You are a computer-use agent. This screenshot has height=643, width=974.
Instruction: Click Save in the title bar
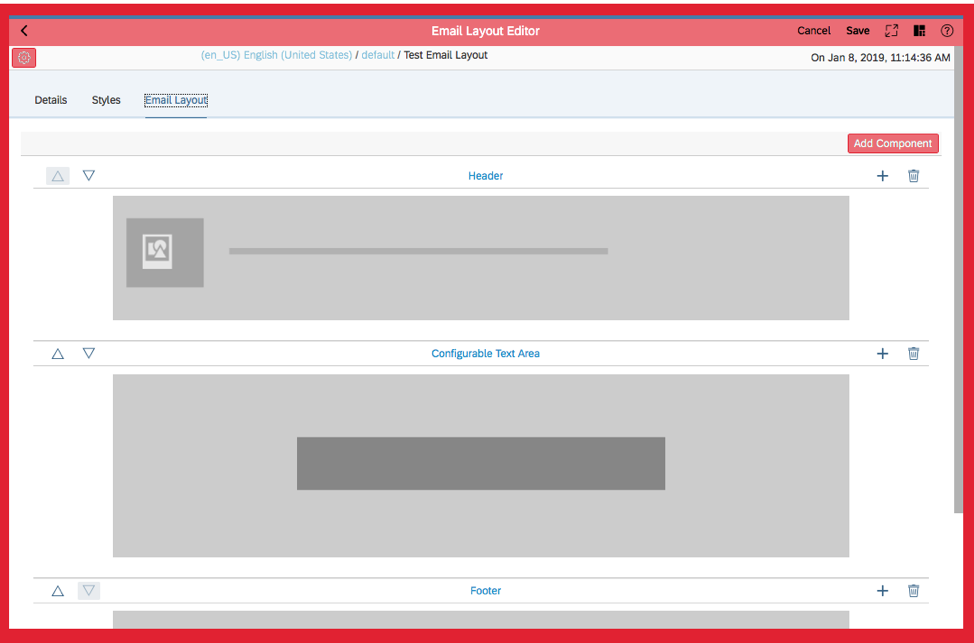[x=857, y=31]
